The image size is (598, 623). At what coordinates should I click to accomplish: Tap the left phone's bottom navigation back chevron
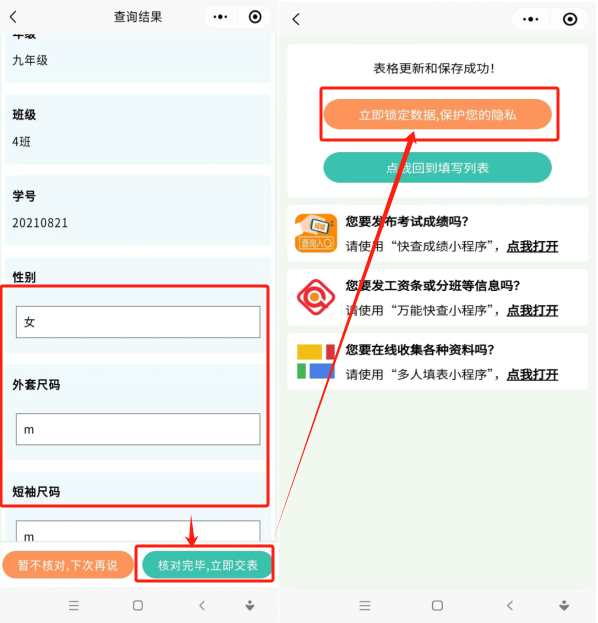click(x=202, y=606)
